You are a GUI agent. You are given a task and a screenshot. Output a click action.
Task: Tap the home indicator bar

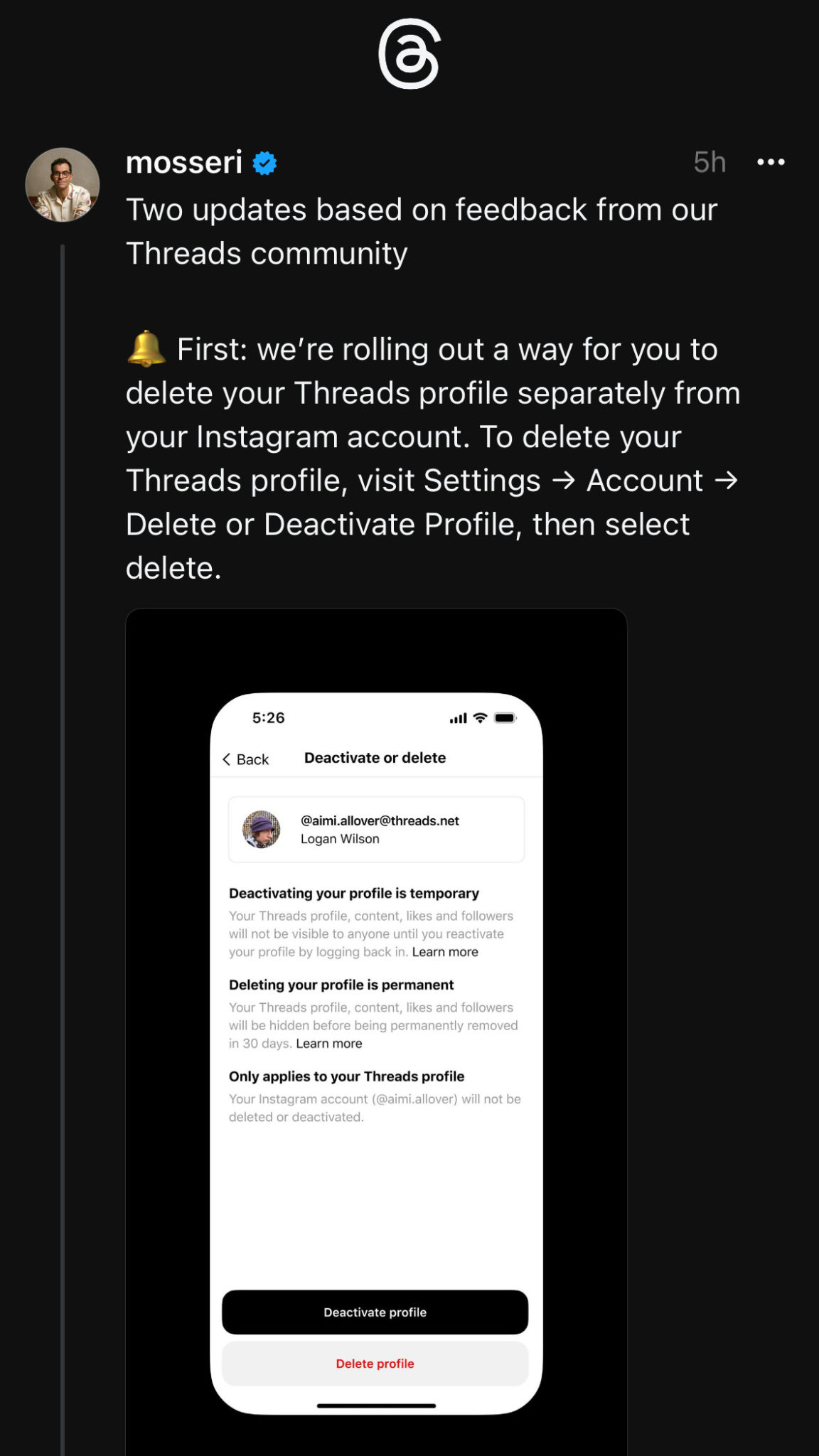376,1406
